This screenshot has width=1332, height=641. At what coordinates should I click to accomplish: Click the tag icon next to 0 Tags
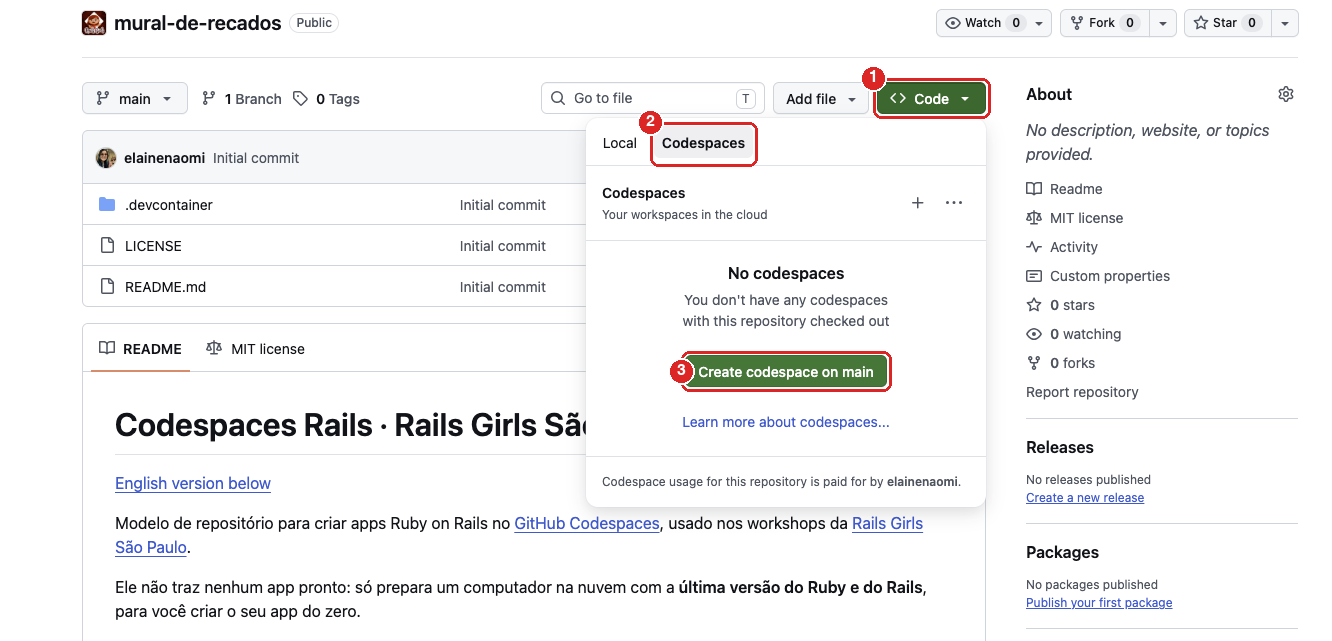[300, 99]
